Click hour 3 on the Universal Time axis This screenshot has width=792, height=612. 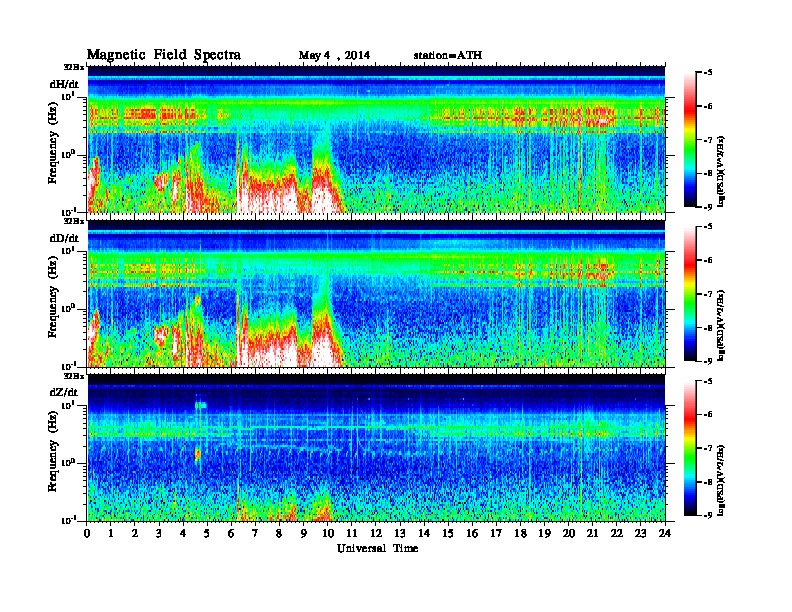159,533
